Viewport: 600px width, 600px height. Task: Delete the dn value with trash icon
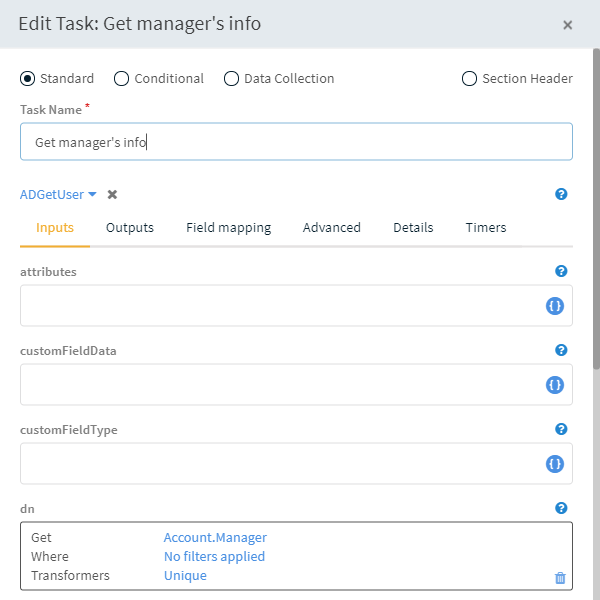(x=560, y=578)
